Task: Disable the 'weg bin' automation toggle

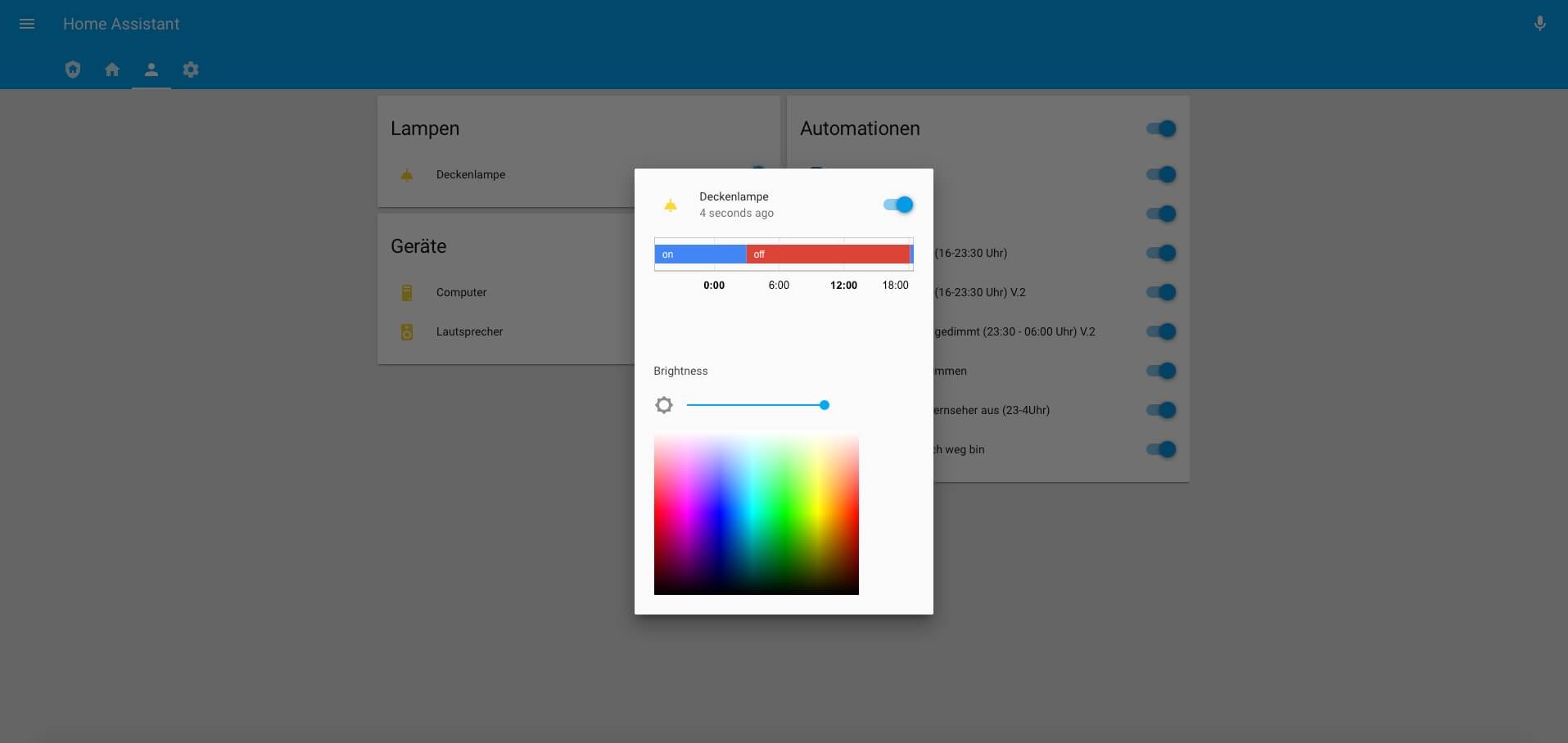Action: coord(1161,449)
